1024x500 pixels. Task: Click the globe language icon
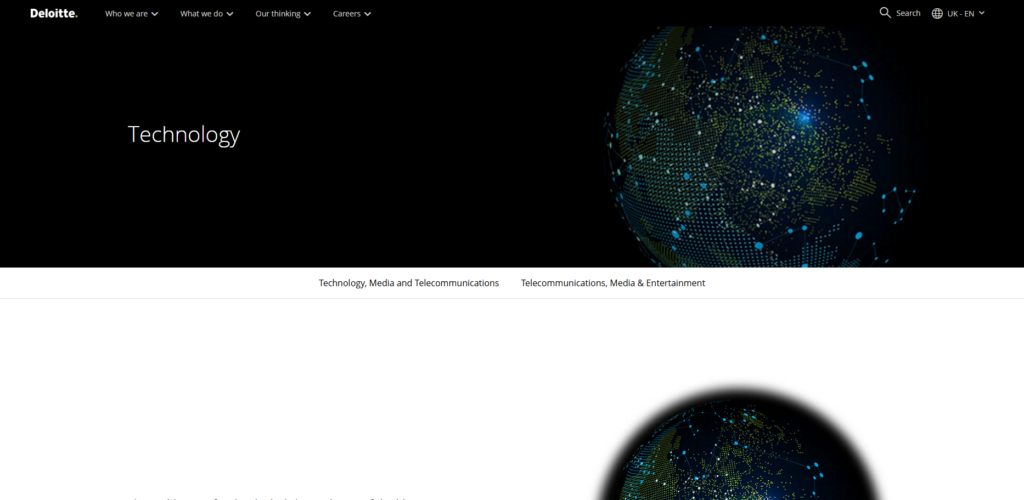pyautogui.click(x=937, y=13)
